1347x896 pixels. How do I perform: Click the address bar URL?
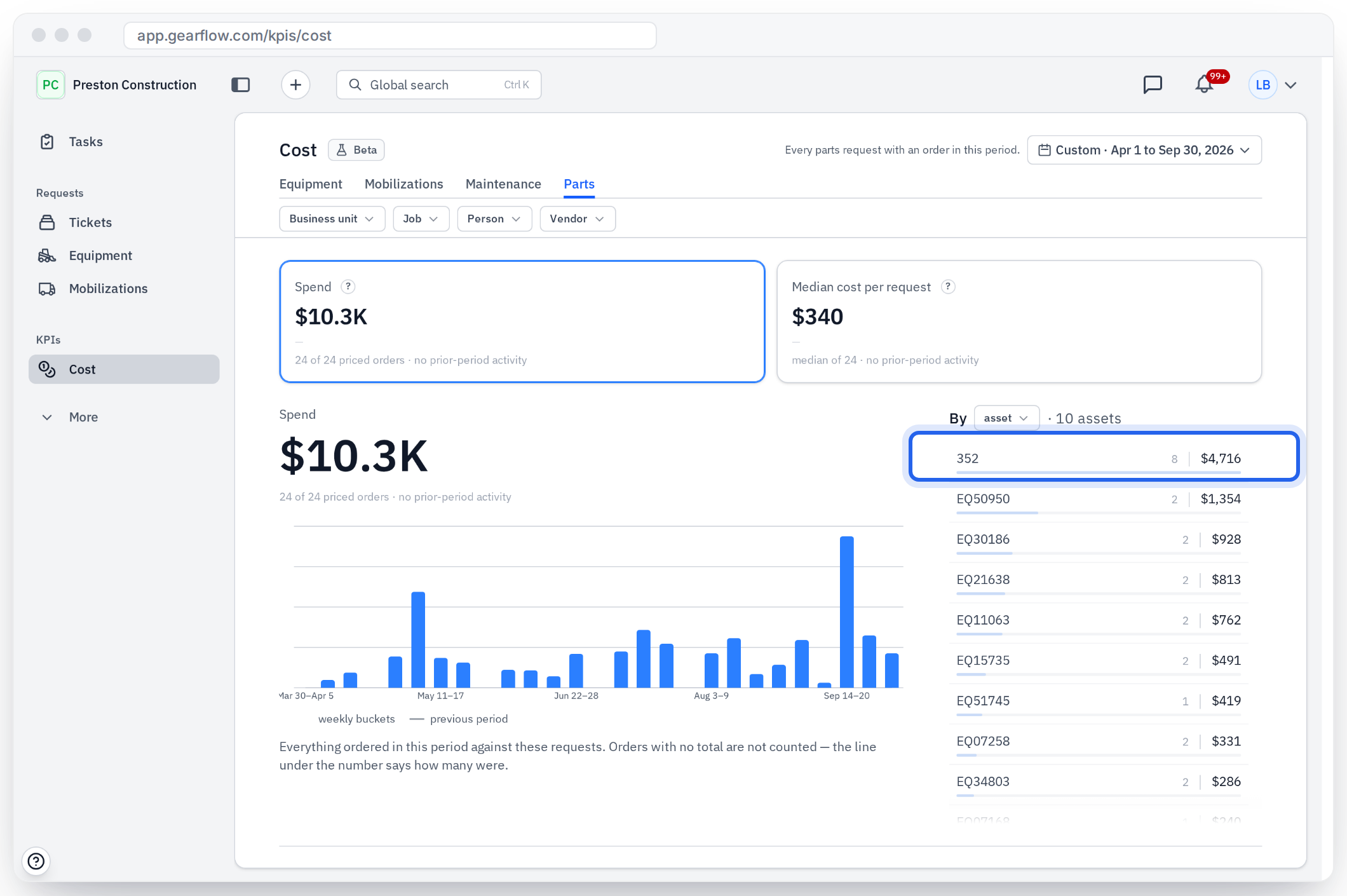coord(390,36)
